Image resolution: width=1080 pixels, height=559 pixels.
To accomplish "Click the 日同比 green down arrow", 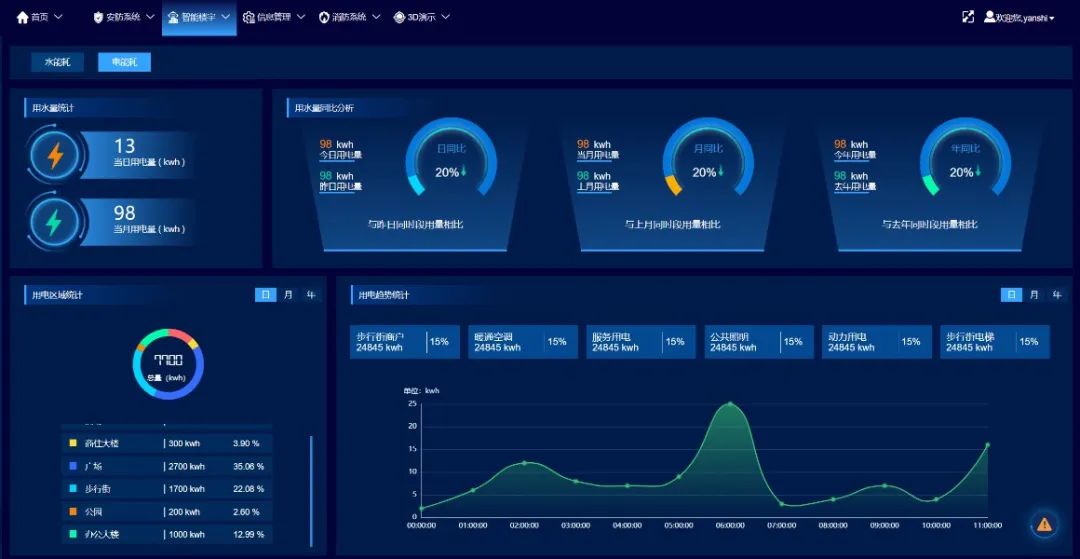I will point(464,171).
